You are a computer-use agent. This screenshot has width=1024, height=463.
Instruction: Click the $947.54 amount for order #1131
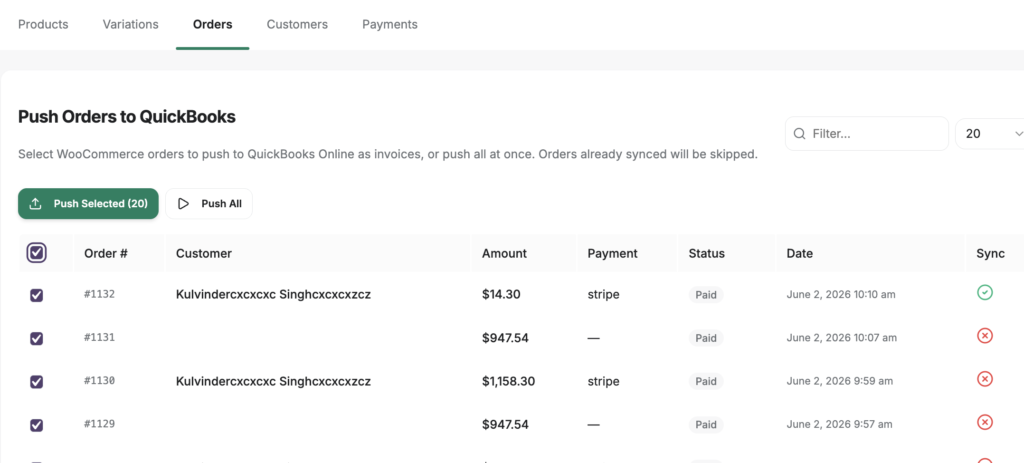pyautogui.click(x=505, y=338)
